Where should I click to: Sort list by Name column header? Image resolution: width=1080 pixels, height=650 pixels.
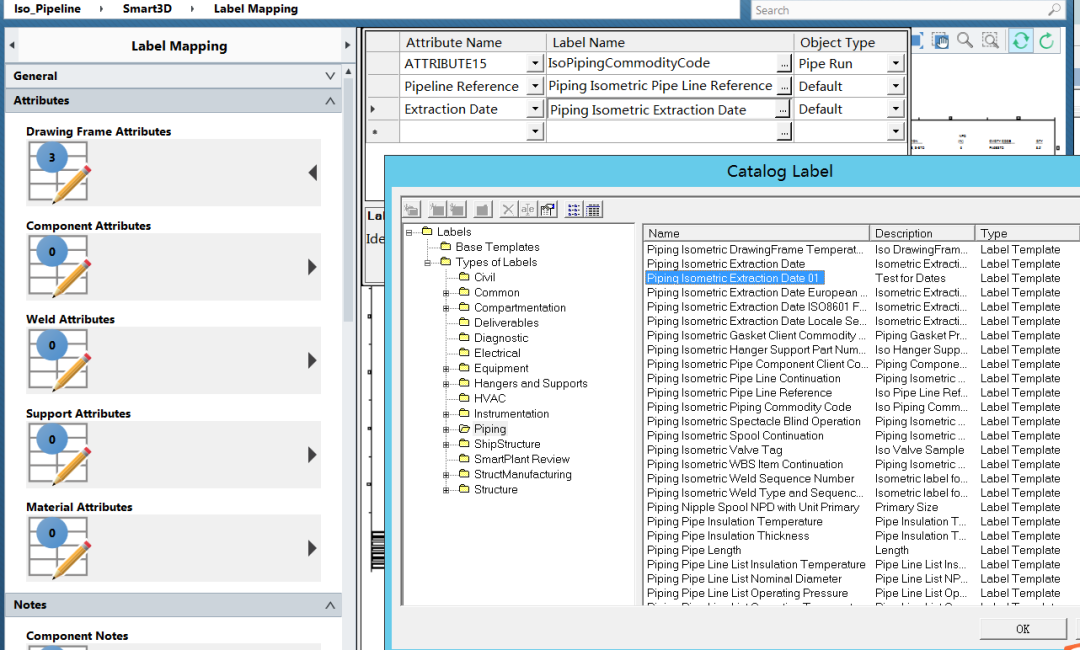click(x=756, y=233)
